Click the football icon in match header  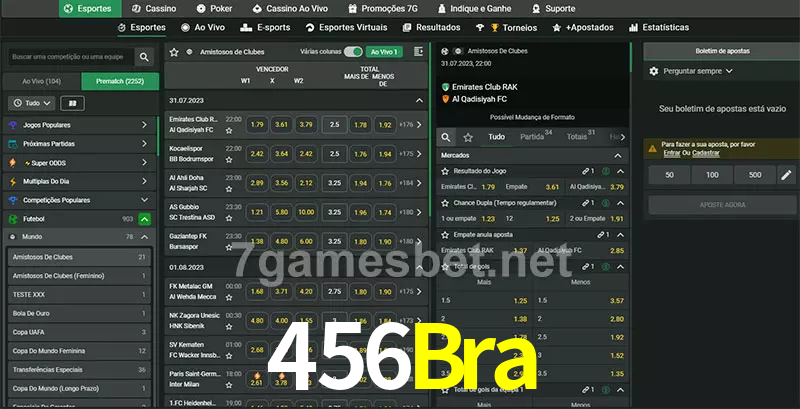[445, 52]
